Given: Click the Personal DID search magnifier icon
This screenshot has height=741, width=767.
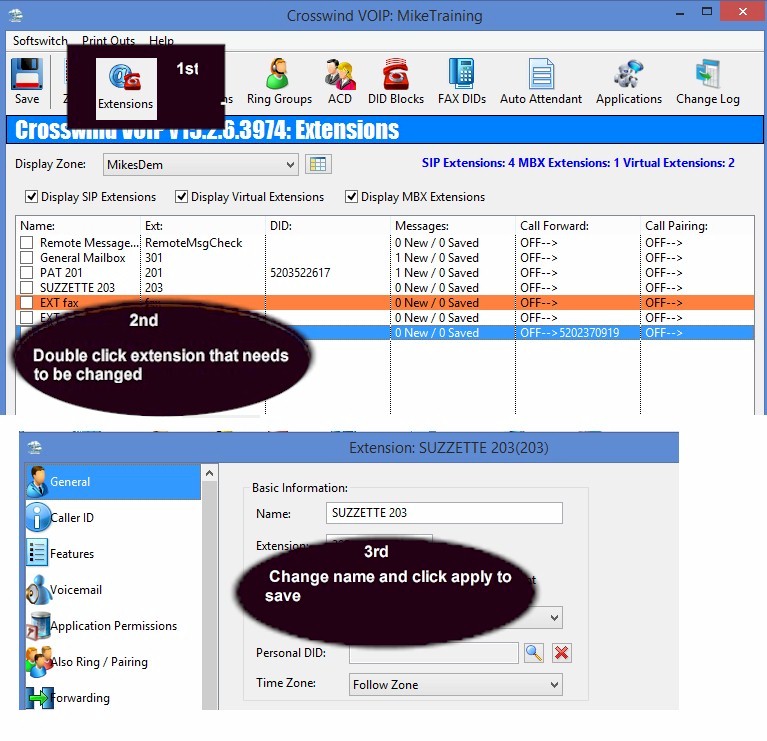Looking at the screenshot, I should click(x=534, y=653).
